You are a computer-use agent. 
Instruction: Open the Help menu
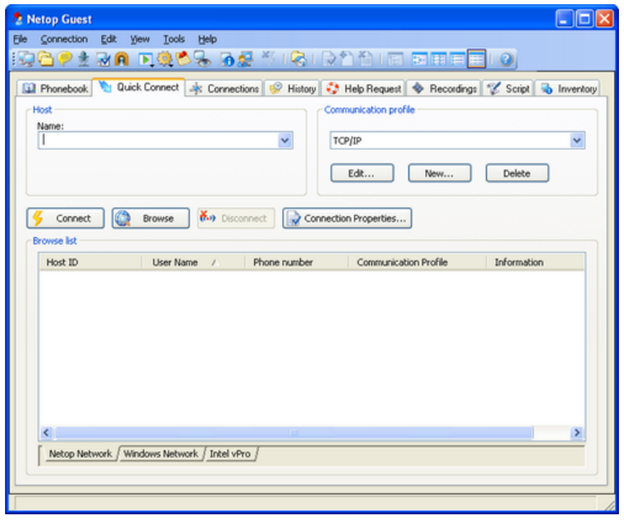207,39
